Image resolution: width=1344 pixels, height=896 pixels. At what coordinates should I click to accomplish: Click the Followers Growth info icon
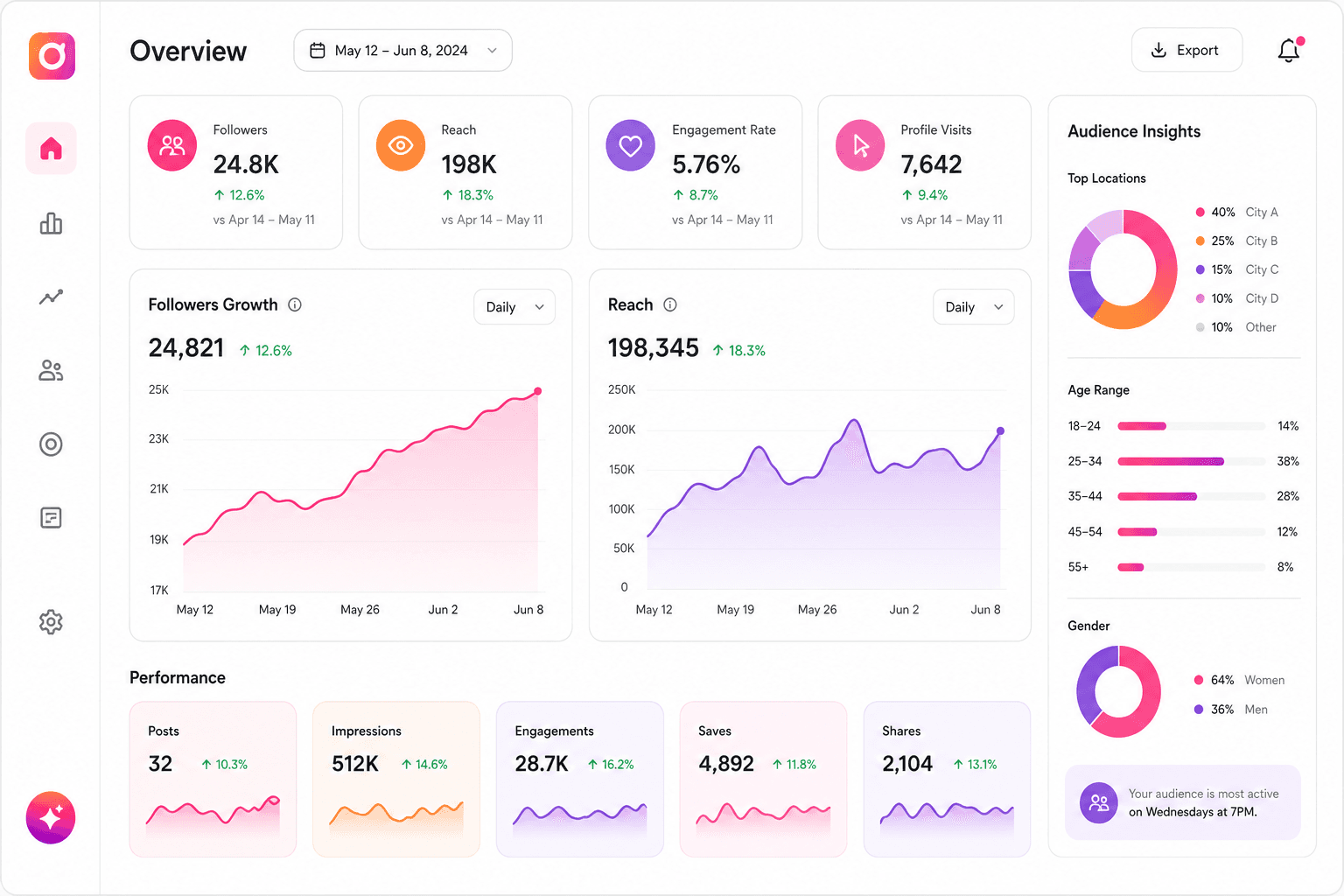pos(295,304)
